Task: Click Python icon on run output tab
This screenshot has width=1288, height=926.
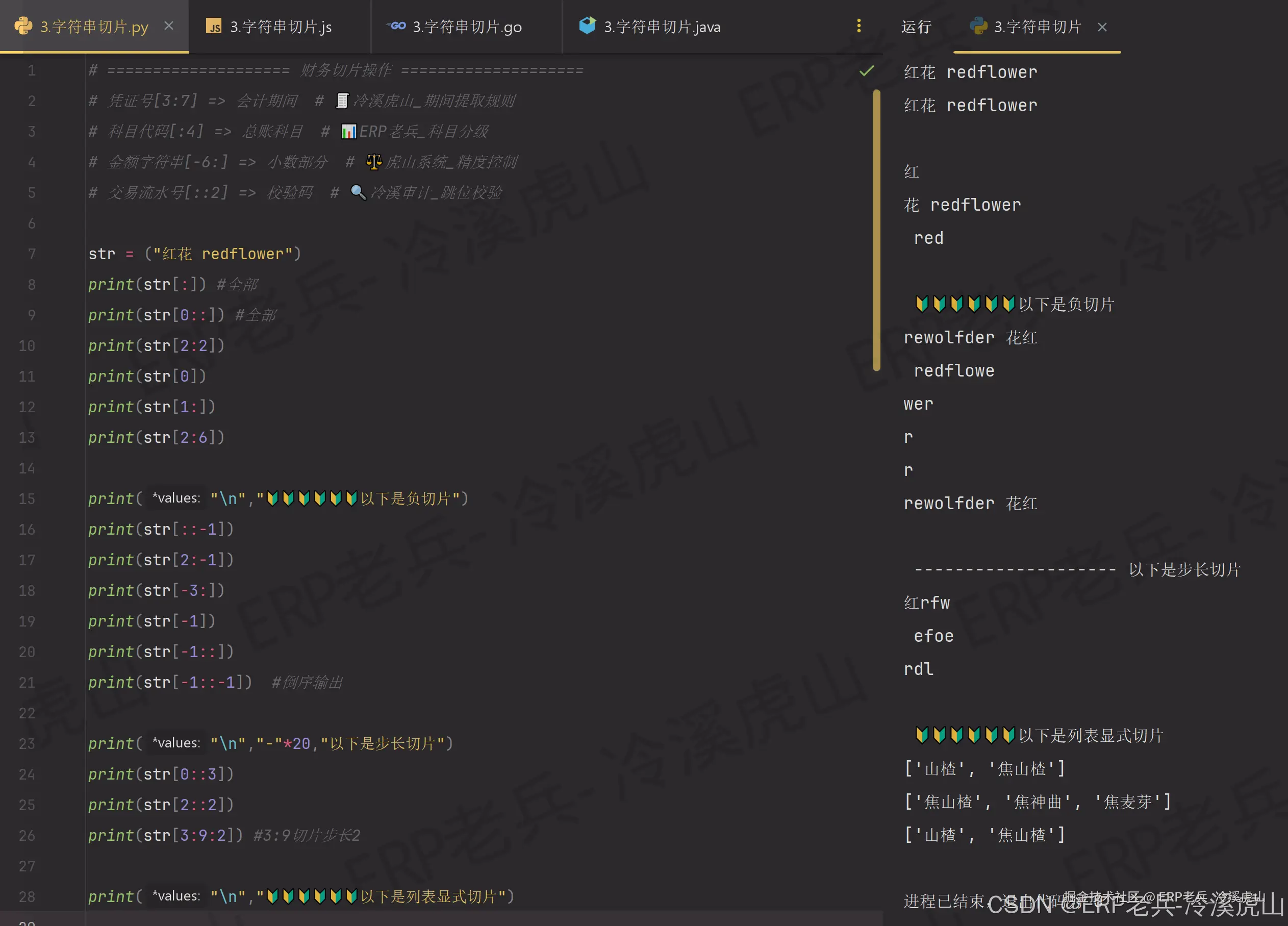Action: tap(978, 26)
